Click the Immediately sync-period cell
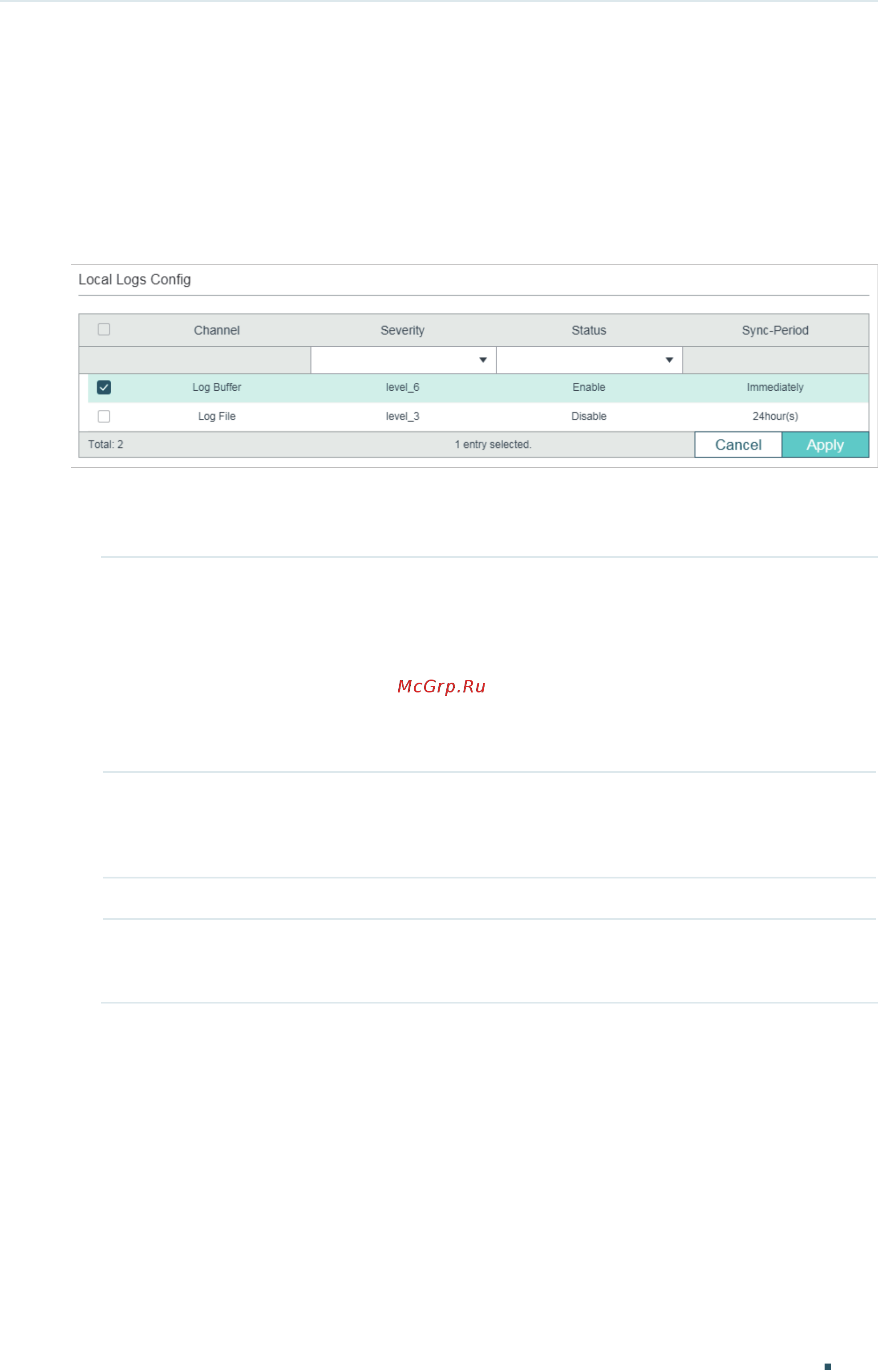878x1372 pixels. 775,388
